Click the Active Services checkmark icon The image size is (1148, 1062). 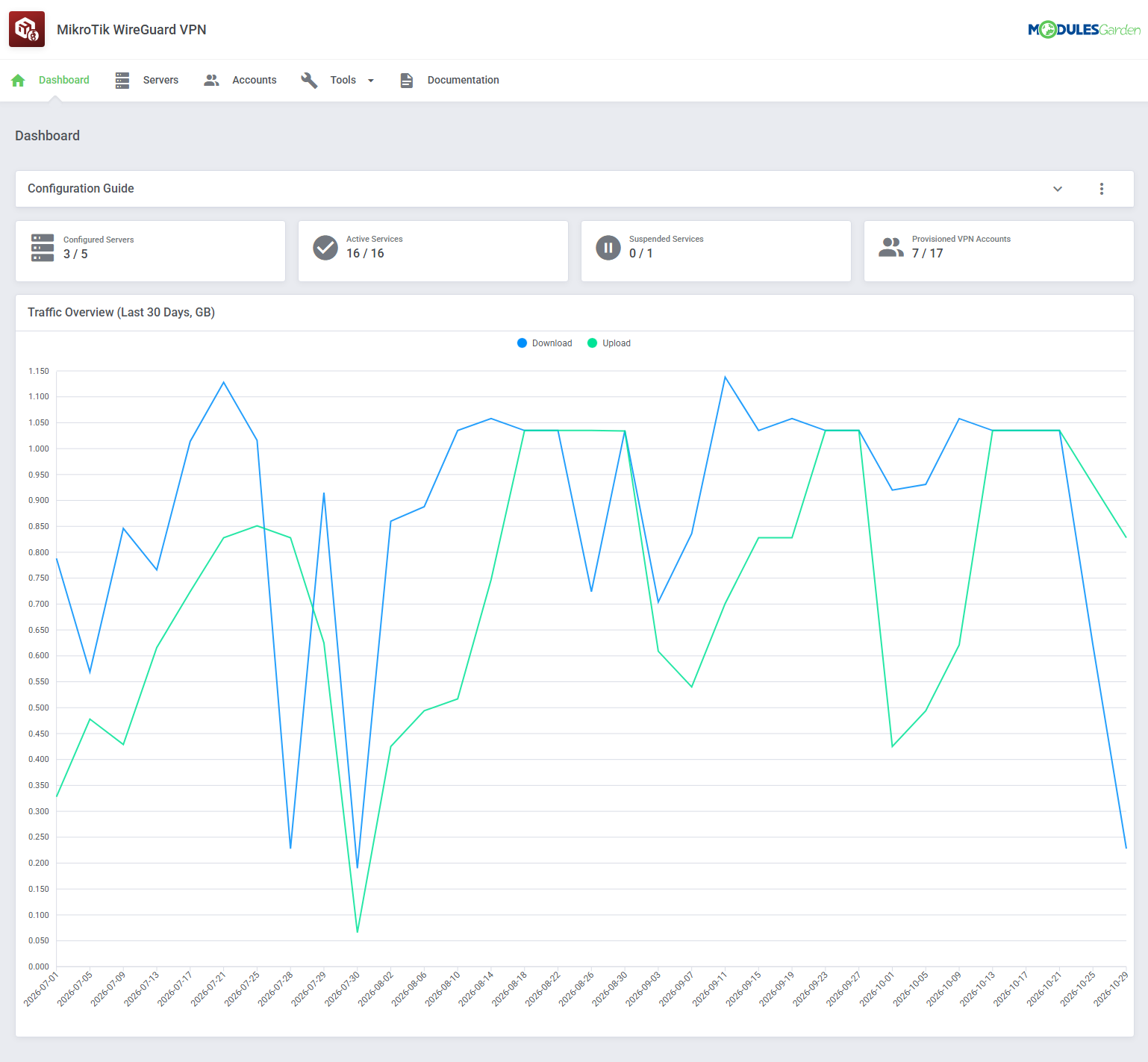point(325,247)
